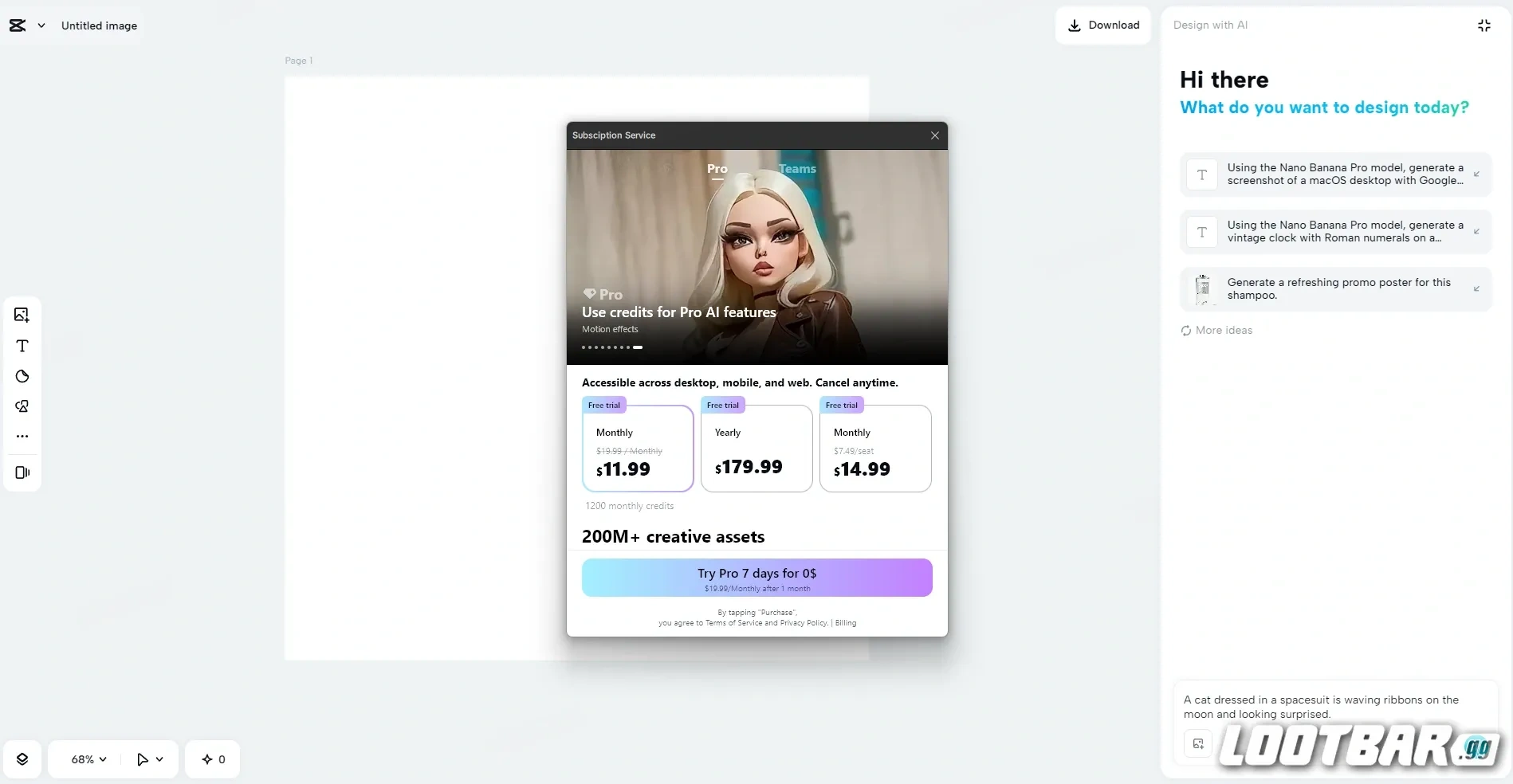The width and height of the screenshot is (1513, 784).
Task: Click the AI prompt text input field
Action: point(1326,707)
